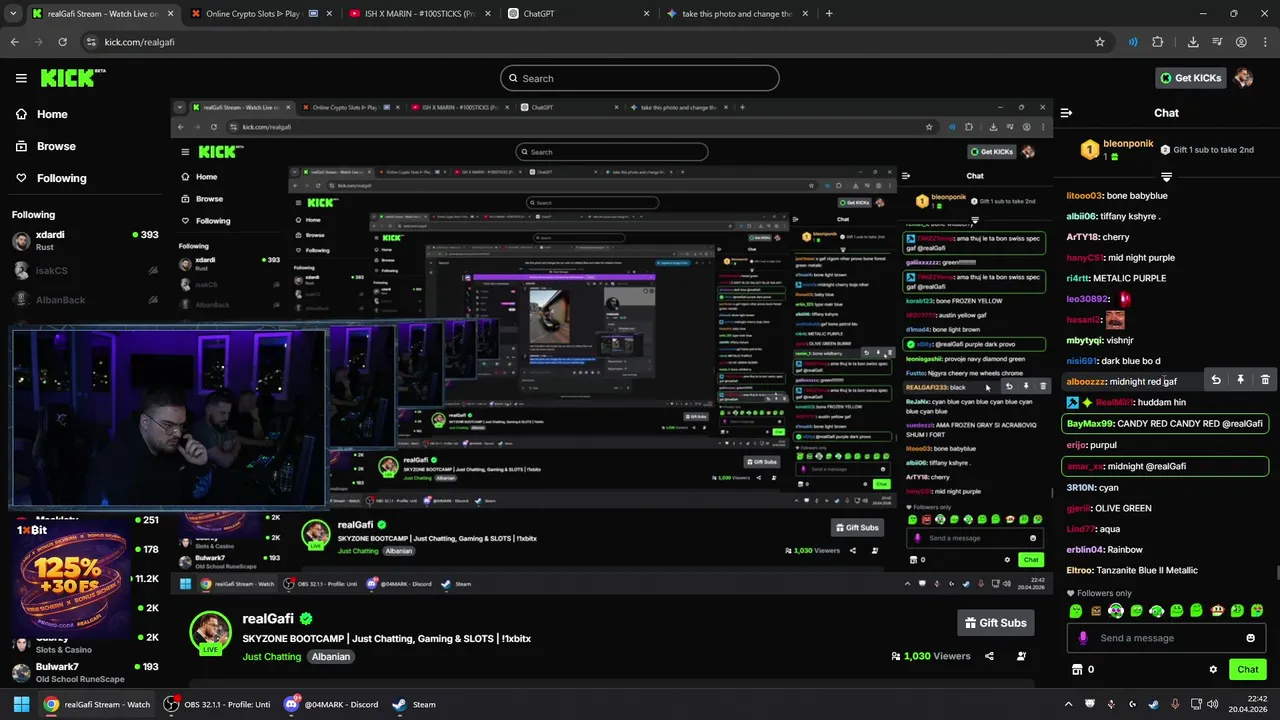Open the tab search dropdown in Chrome
Image resolution: width=1280 pixels, height=720 pixels.
[x=14, y=14]
